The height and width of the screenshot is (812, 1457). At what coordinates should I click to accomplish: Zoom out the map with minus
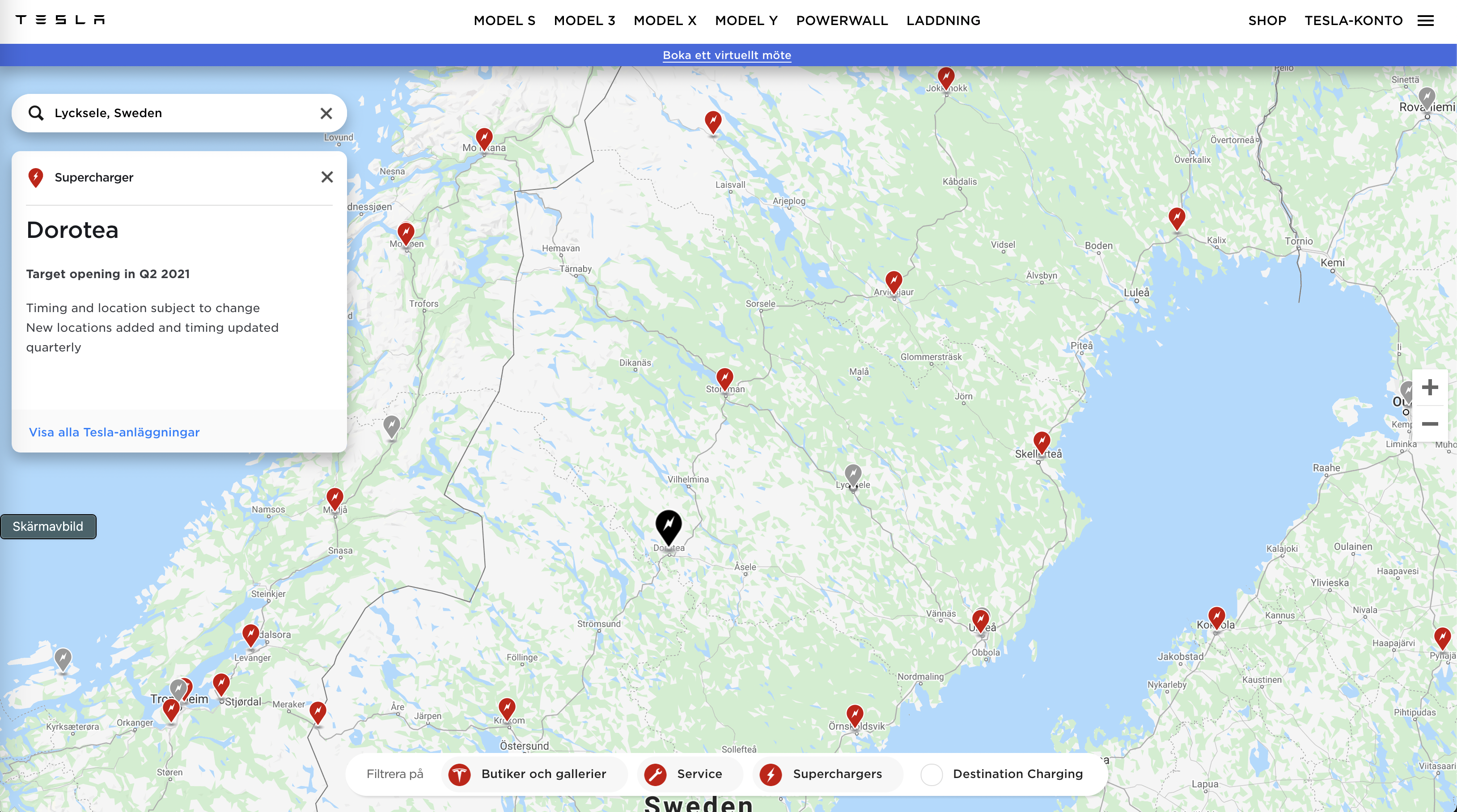[x=1429, y=423]
